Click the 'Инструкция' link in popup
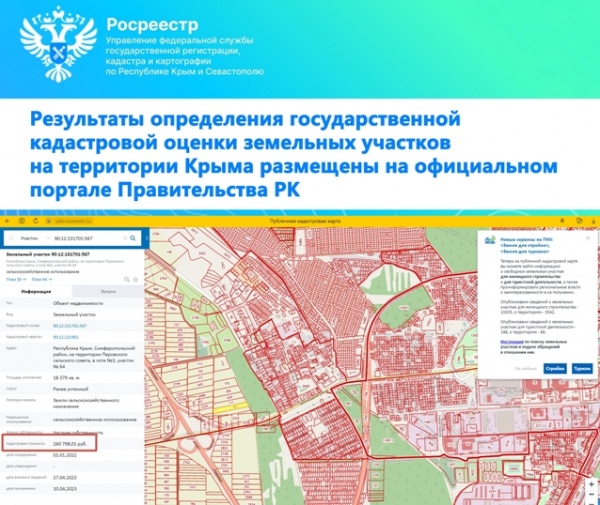The width and height of the screenshot is (600, 505). click(512, 342)
